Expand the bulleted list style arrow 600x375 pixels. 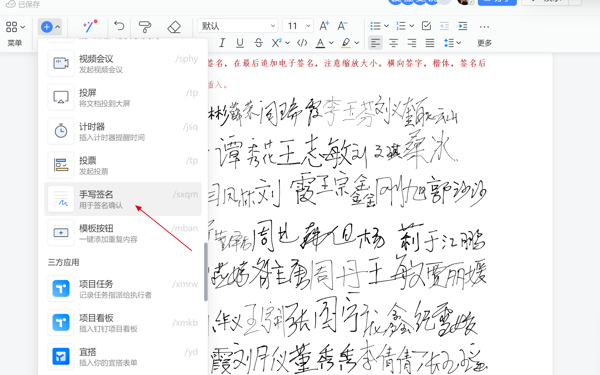point(386,26)
